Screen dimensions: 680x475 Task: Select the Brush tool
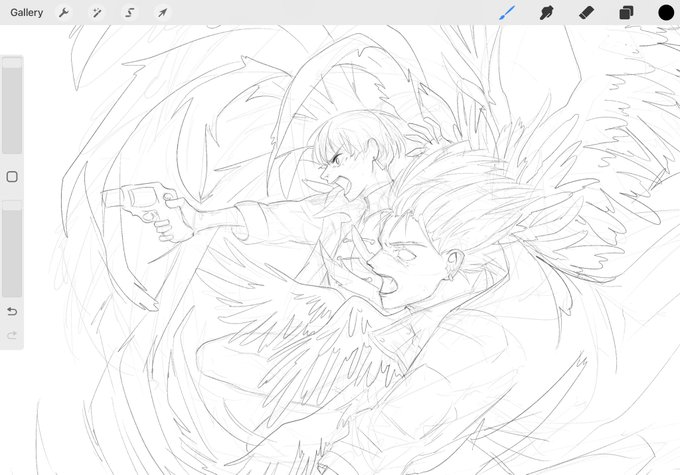pos(507,13)
